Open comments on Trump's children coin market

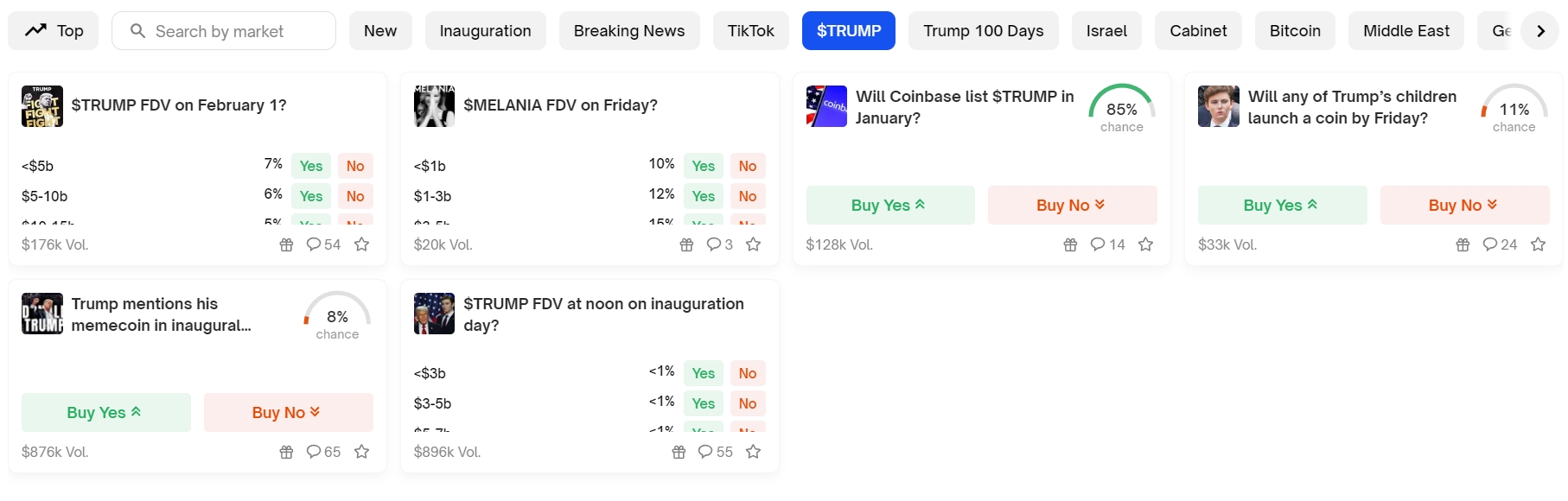pyautogui.click(x=1500, y=244)
